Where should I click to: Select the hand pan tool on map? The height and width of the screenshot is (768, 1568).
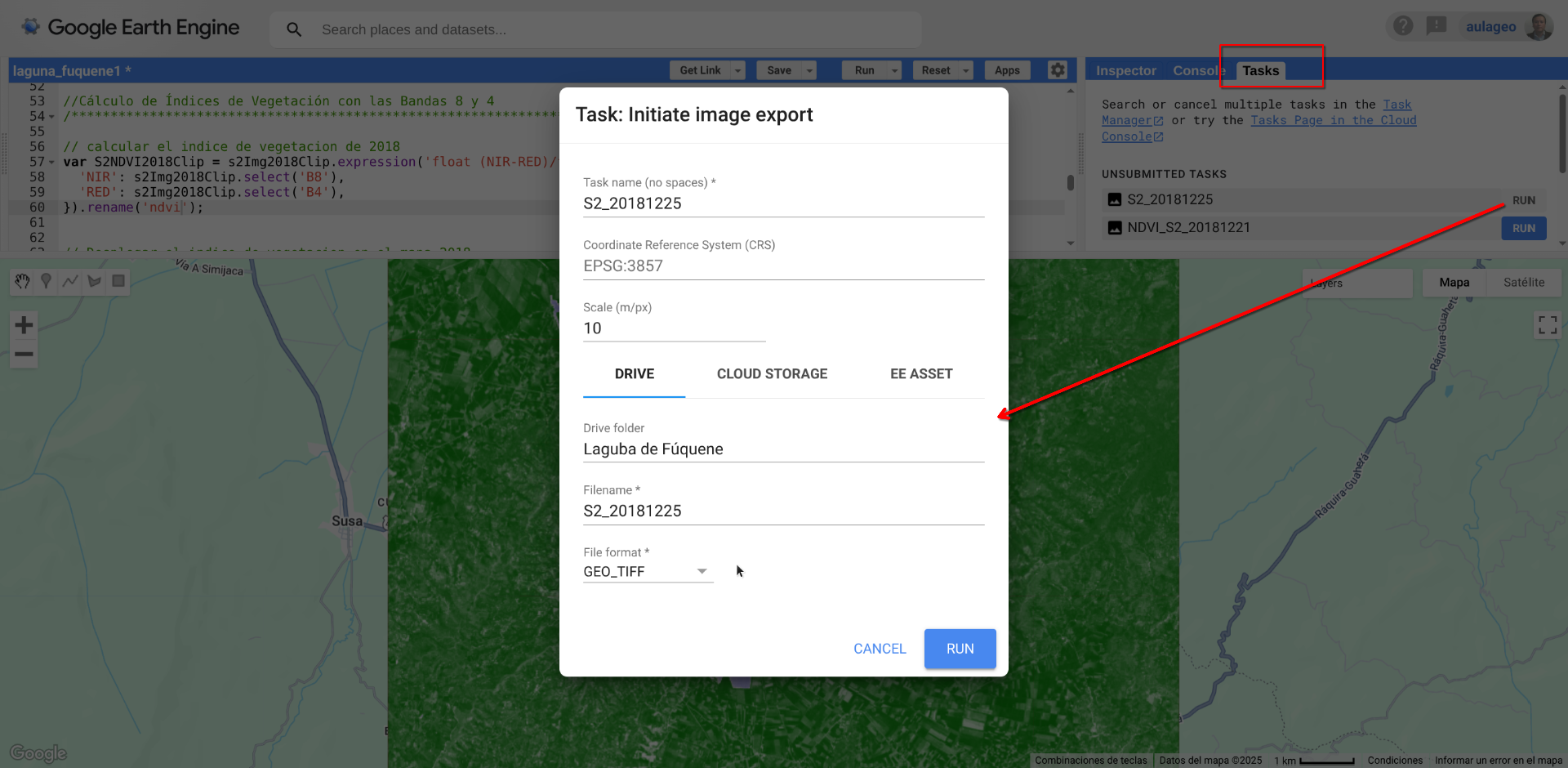click(x=22, y=281)
